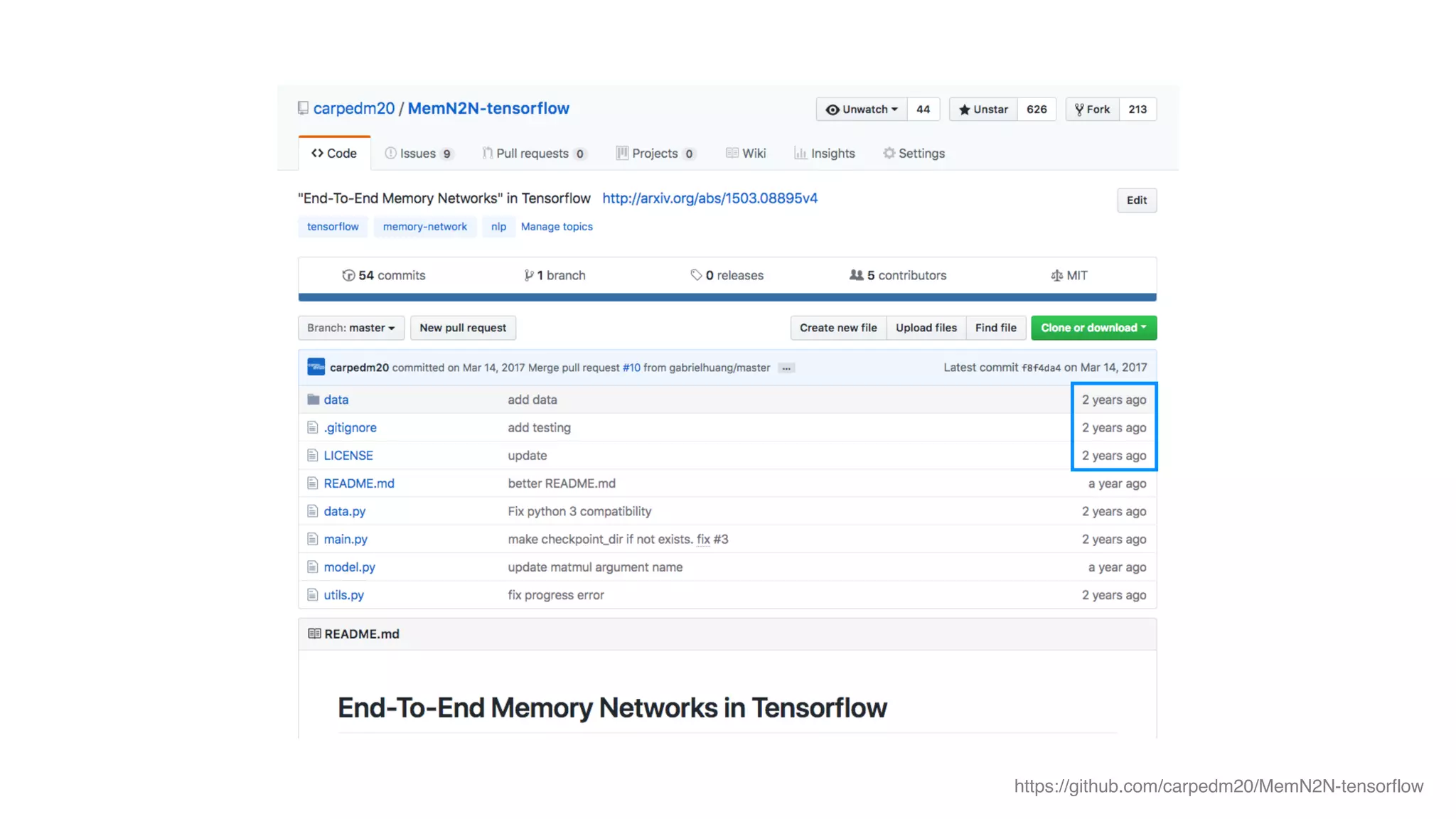Click Upload files
The width and height of the screenshot is (1456, 819).
point(926,328)
